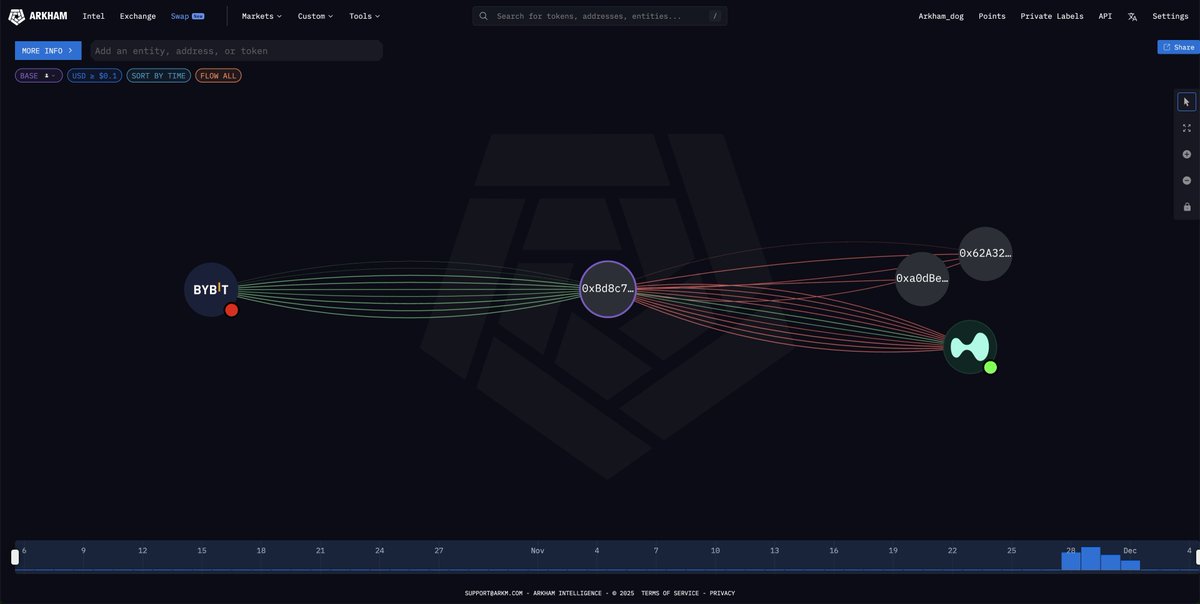Open the Swap tab
The image size is (1200, 604).
187,16
